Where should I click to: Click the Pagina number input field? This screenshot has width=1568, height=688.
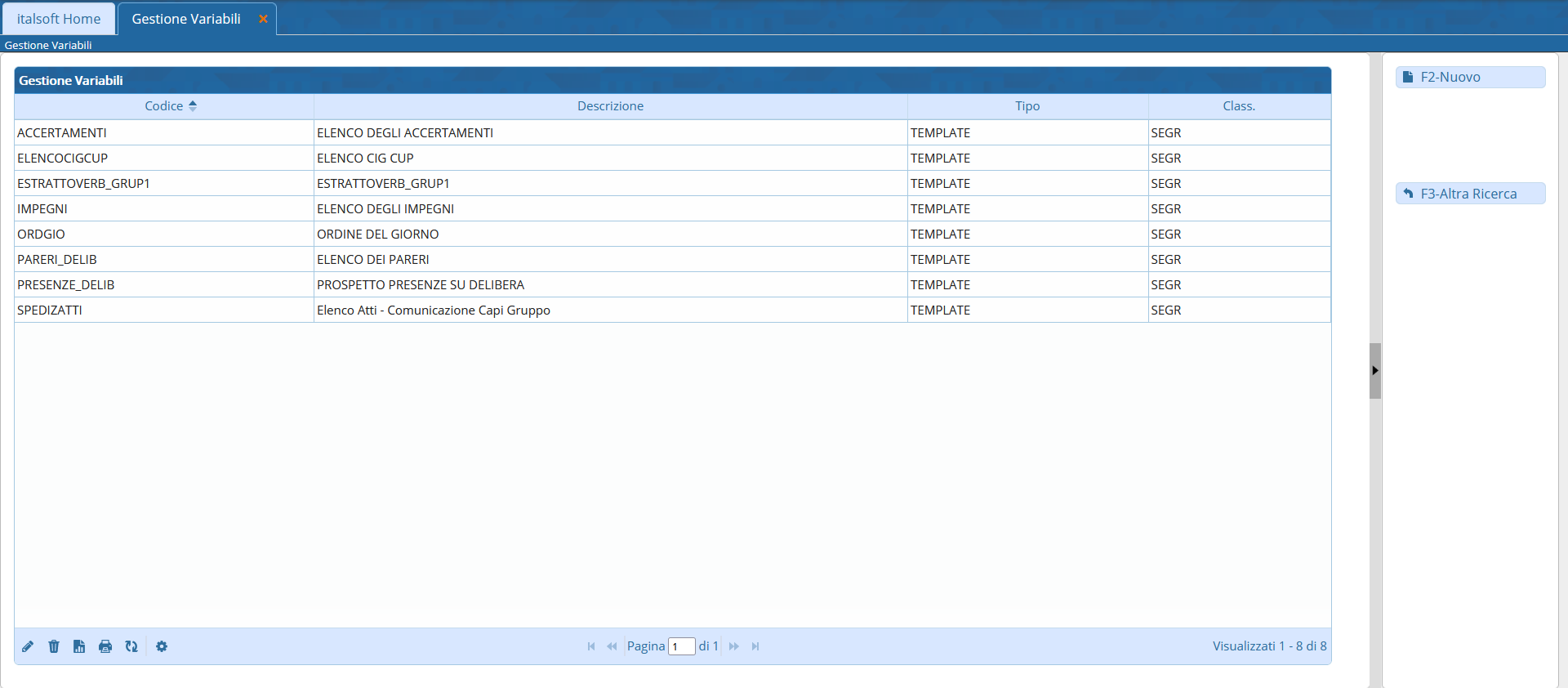(681, 646)
